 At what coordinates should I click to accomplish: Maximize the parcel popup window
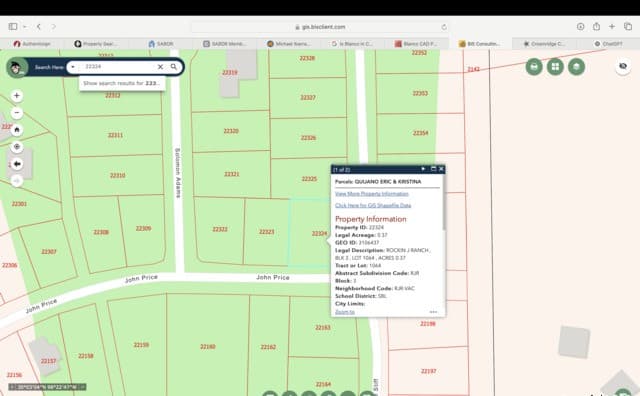(x=433, y=169)
